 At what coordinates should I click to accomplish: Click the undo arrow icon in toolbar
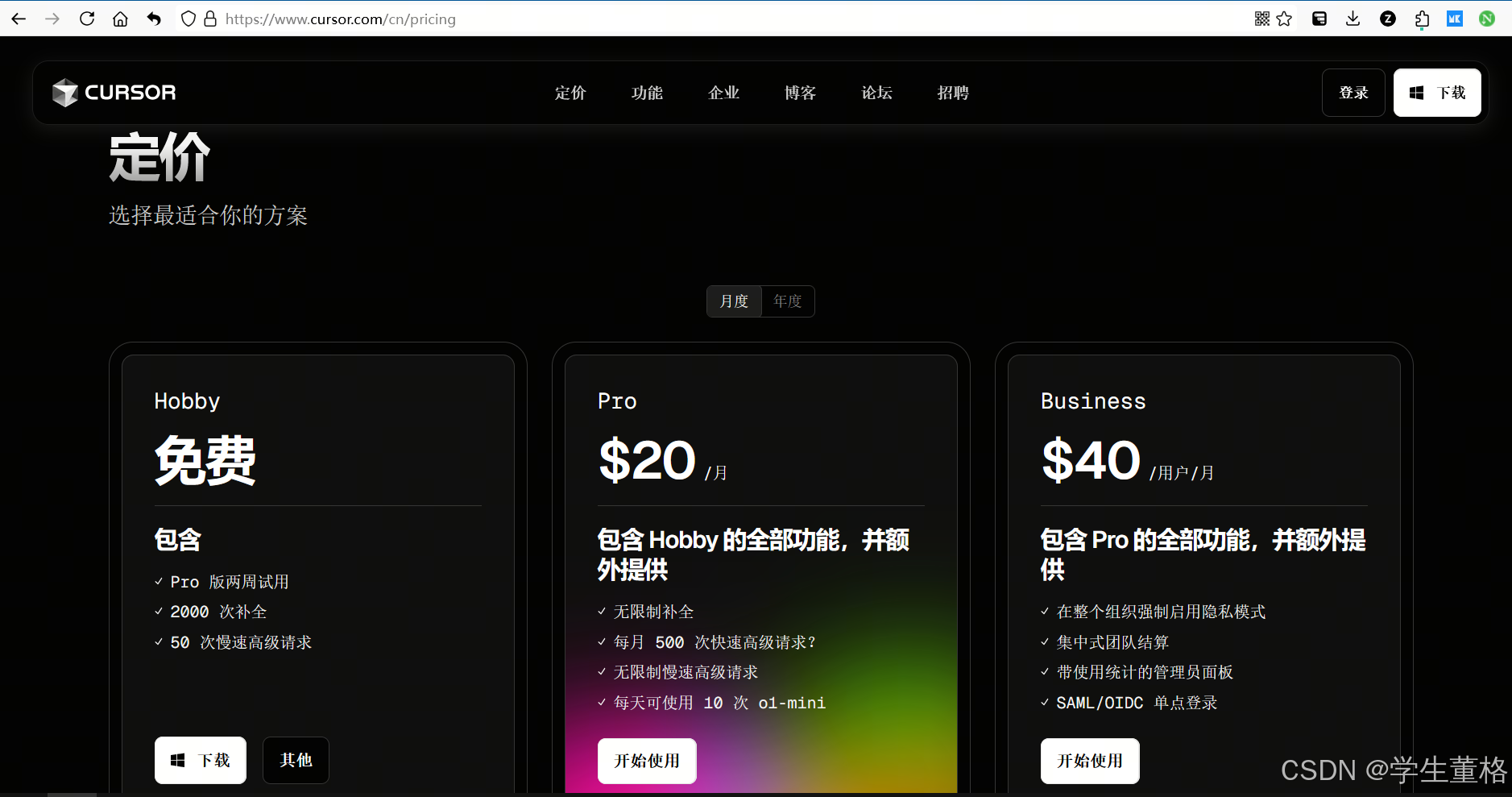pyautogui.click(x=154, y=19)
